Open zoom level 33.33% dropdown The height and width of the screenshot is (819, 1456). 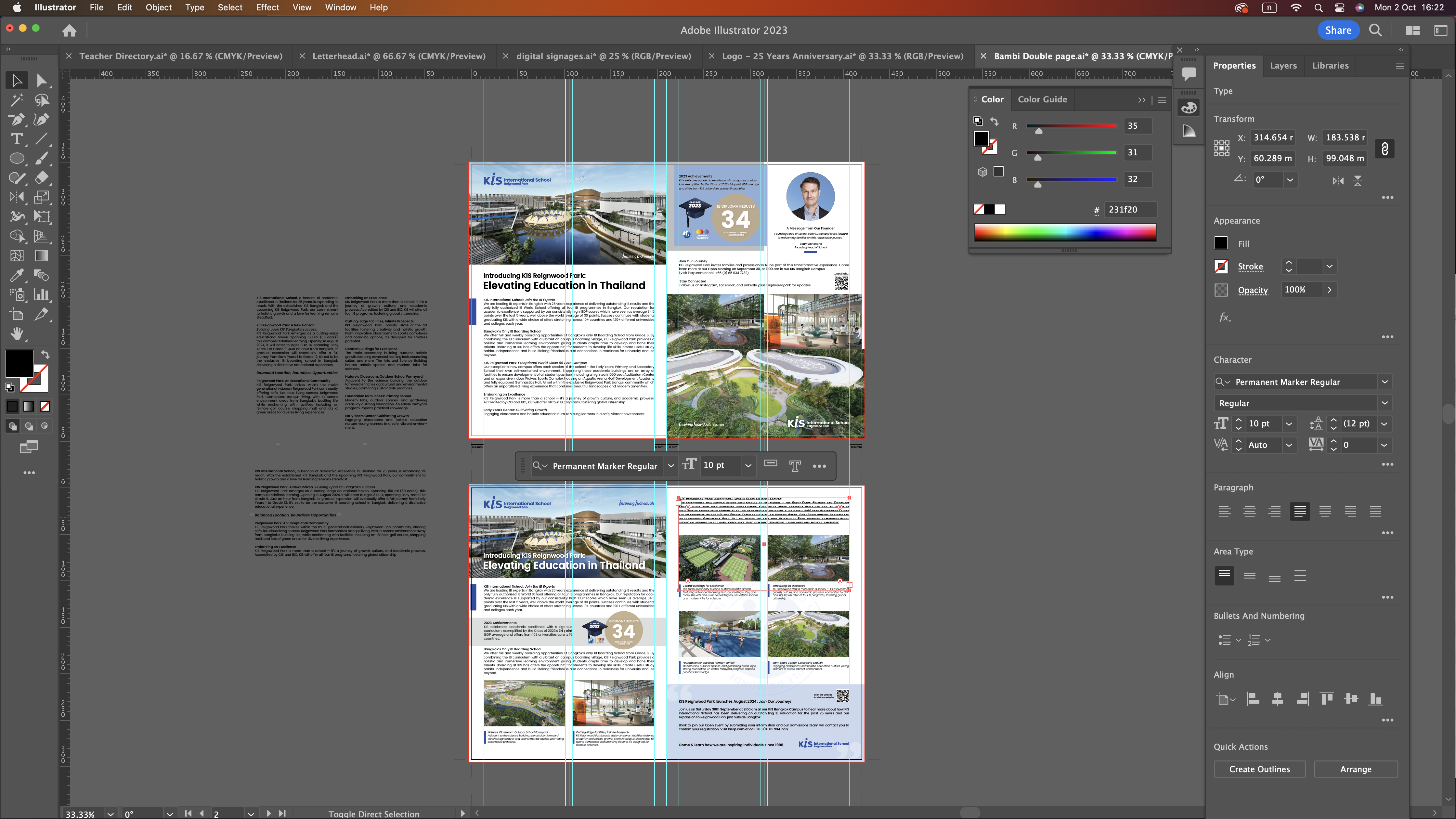[111, 814]
